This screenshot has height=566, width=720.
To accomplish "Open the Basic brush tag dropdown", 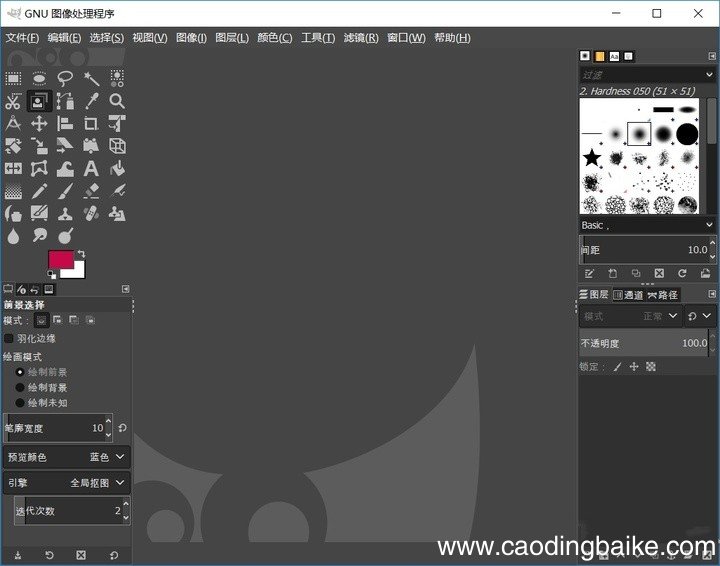I will click(647, 225).
